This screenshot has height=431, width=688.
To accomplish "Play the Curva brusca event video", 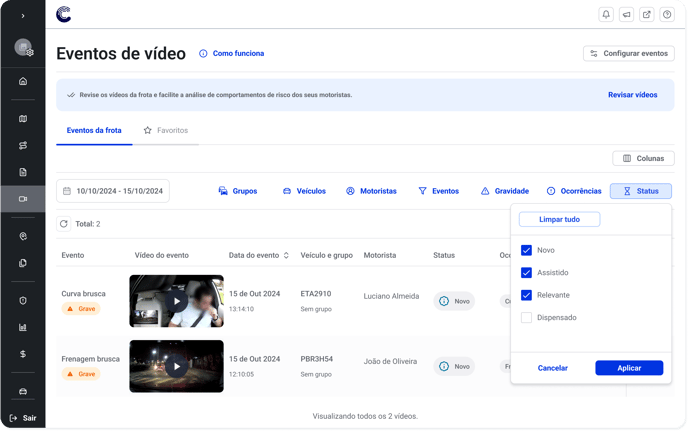I will pos(176,301).
